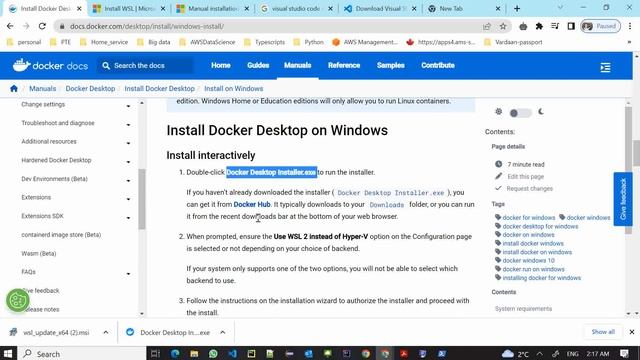The image size is (640, 360).
Task: Click the Docker Desktop breadcrumb link
Action: pos(90,89)
